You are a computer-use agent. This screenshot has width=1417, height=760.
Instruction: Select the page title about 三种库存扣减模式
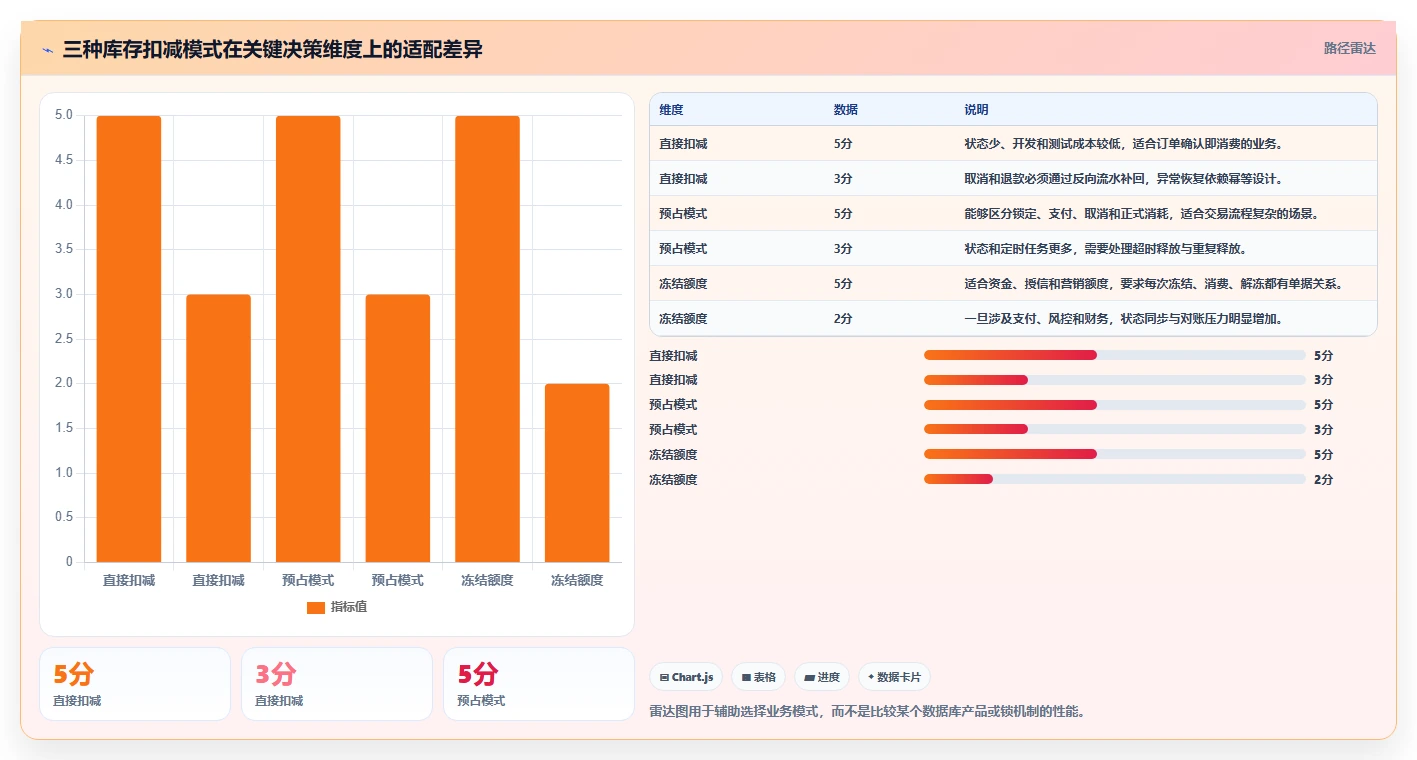coord(272,50)
